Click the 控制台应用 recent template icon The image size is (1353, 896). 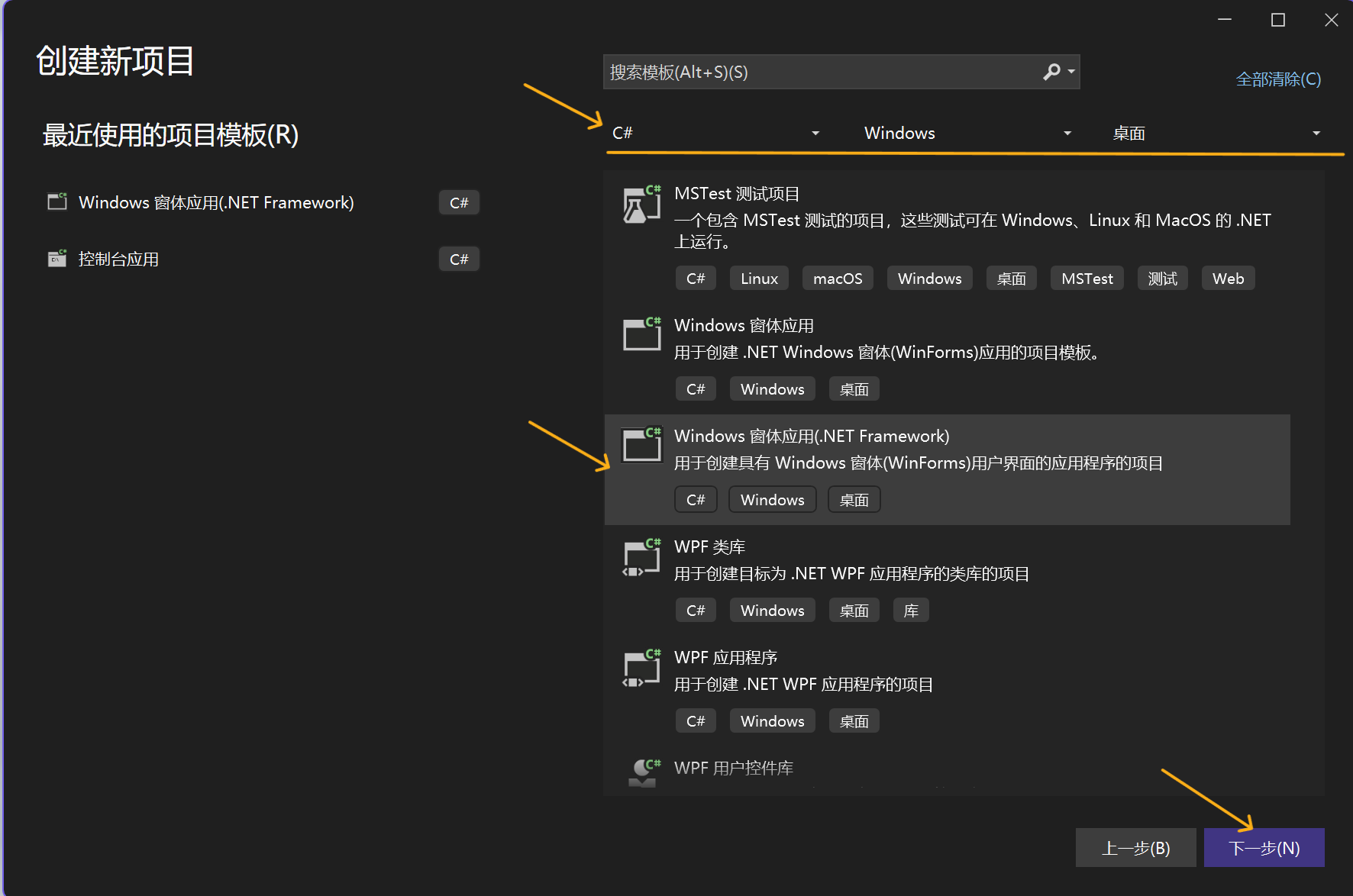(57, 258)
